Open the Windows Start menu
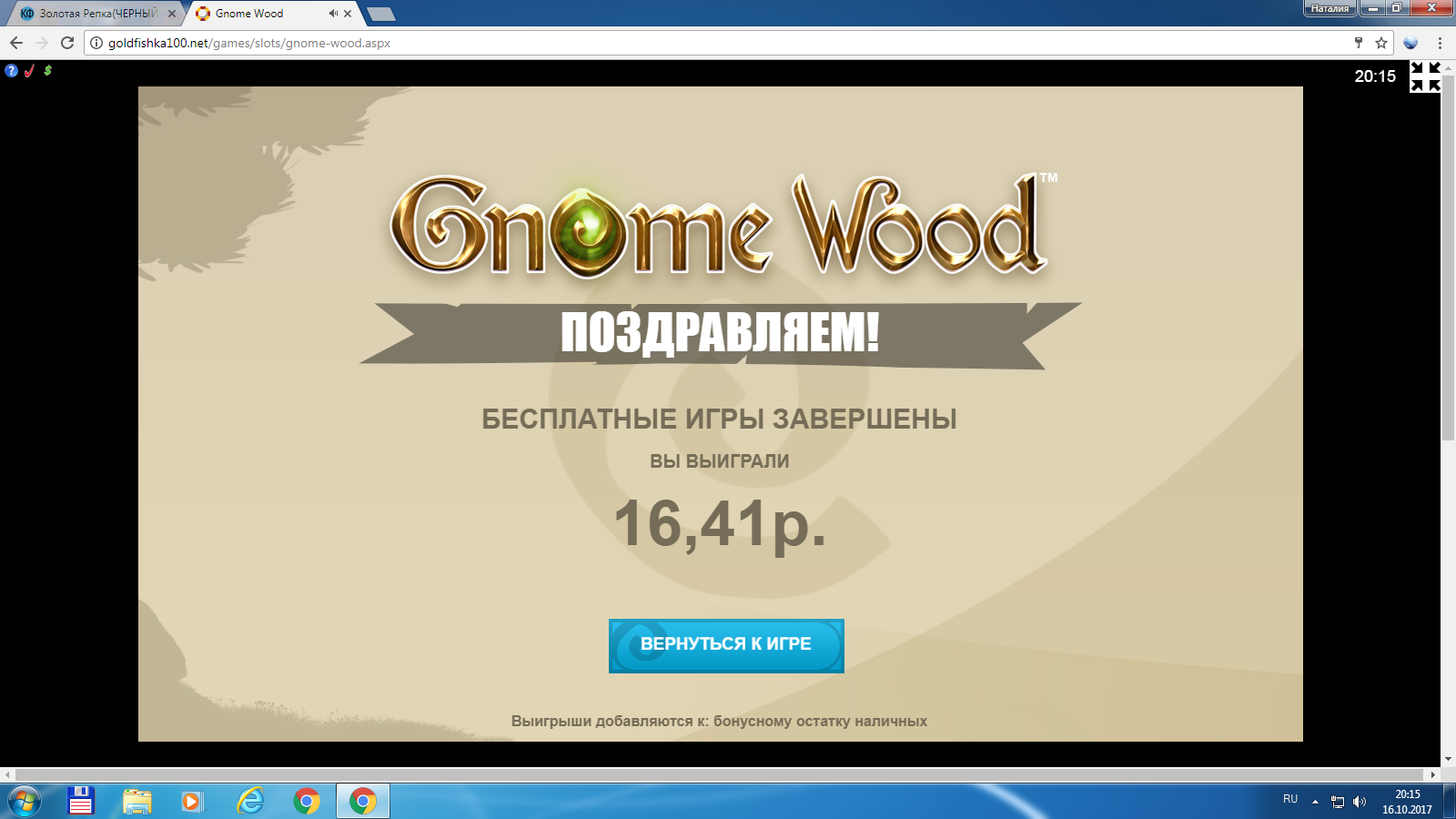Viewport: 1456px width, 819px height. pyautogui.click(x=25, y=801)
